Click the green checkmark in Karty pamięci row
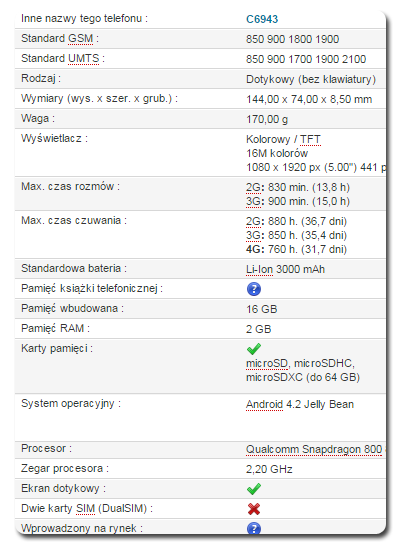The width and height of the screenshot is (400, 550). pos(254,349)
